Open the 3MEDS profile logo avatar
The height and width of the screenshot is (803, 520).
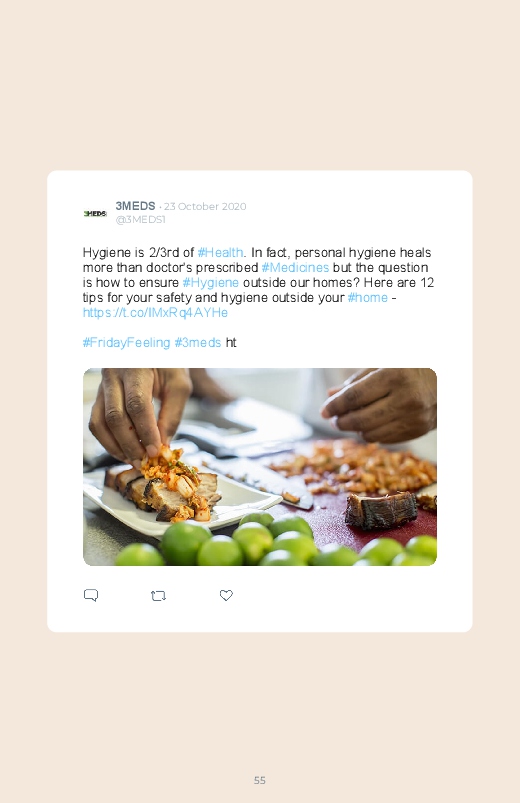click(95, 213)
